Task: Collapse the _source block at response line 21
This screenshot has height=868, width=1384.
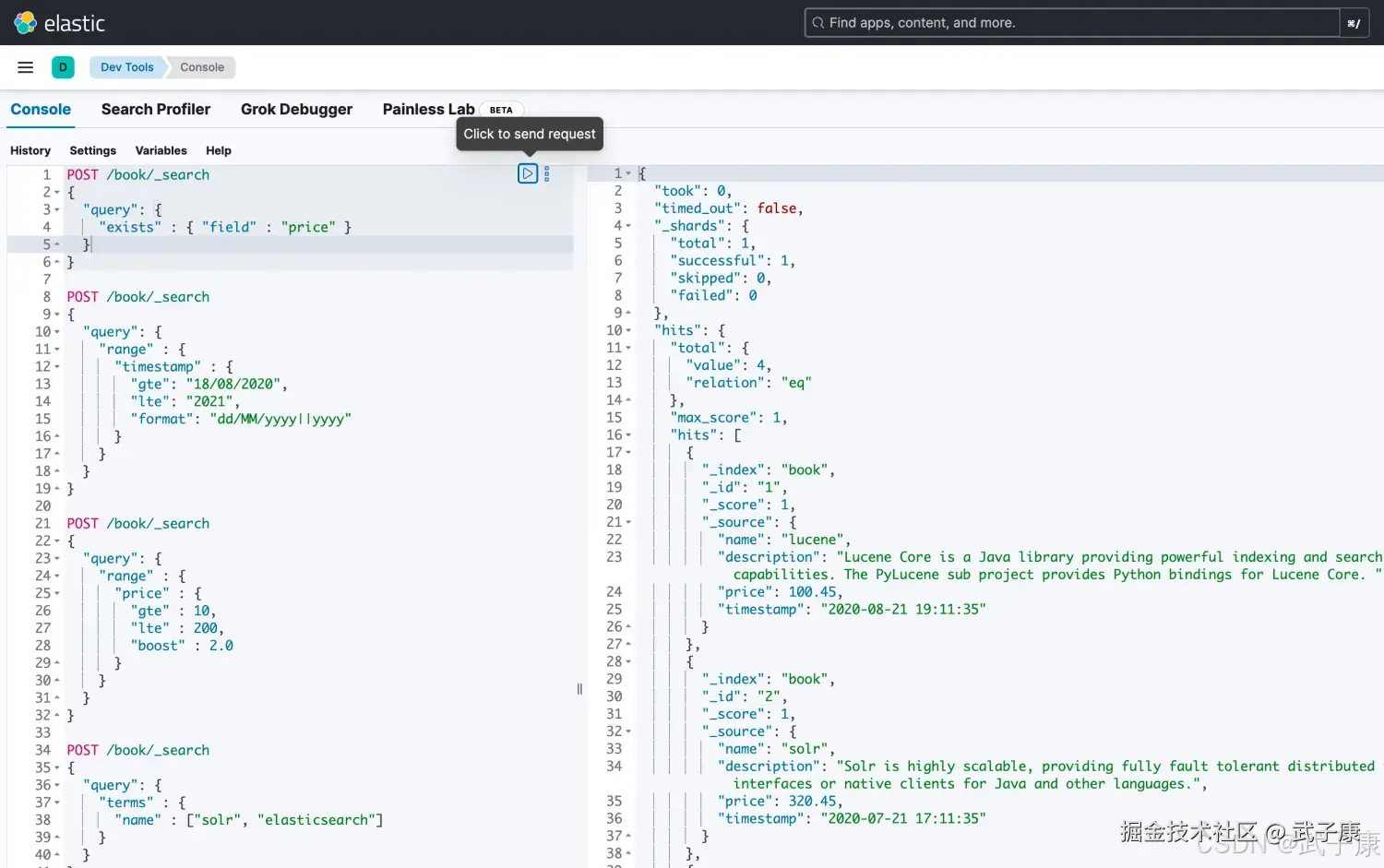Action: tap(629, 522)
